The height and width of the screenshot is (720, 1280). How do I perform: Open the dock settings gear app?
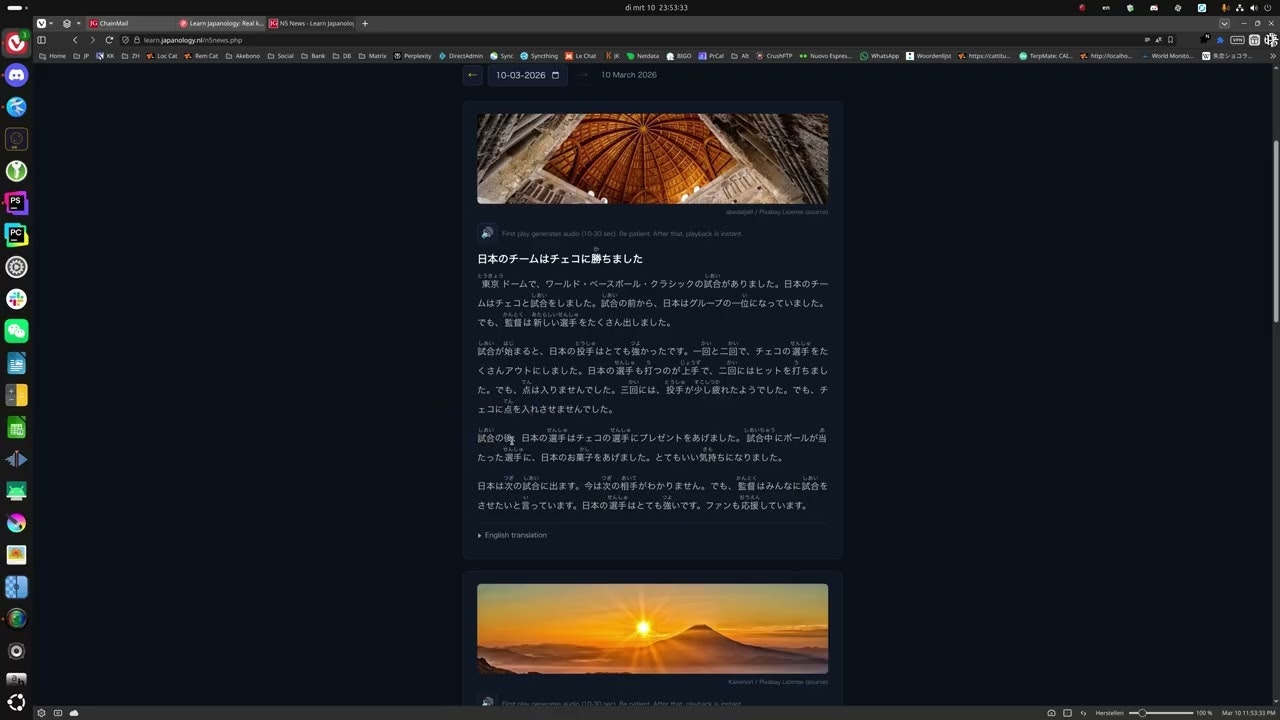[16, 267]
